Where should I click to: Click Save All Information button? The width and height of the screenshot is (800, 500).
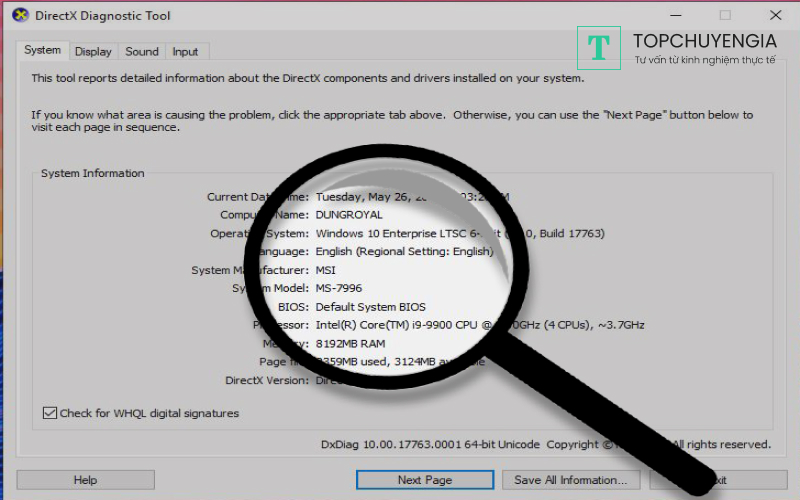pos(570,480)
